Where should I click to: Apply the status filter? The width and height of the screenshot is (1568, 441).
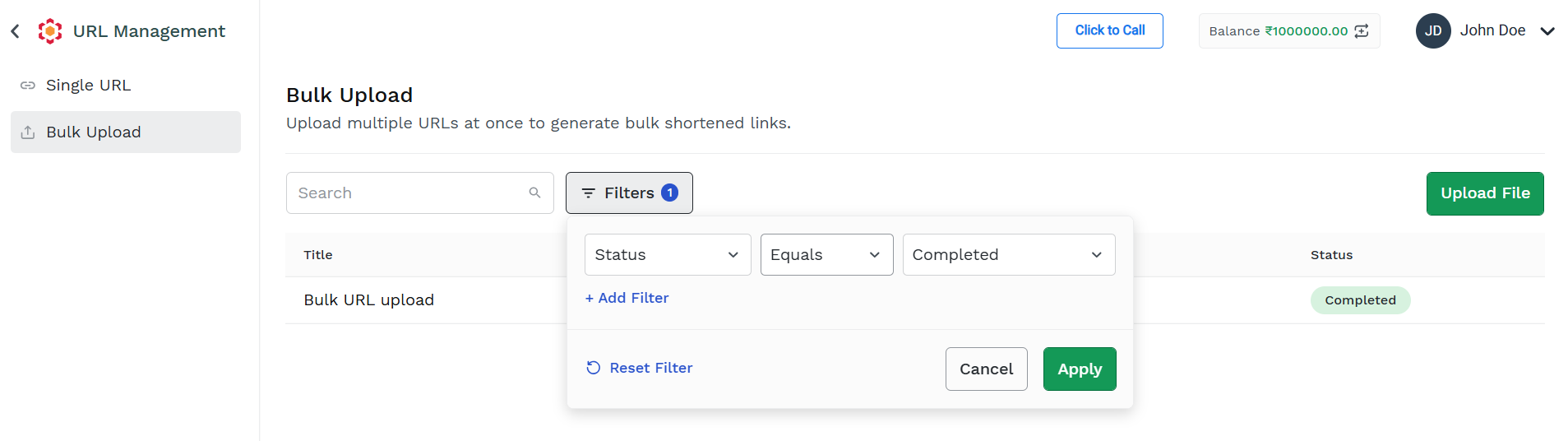[1080, 369]
